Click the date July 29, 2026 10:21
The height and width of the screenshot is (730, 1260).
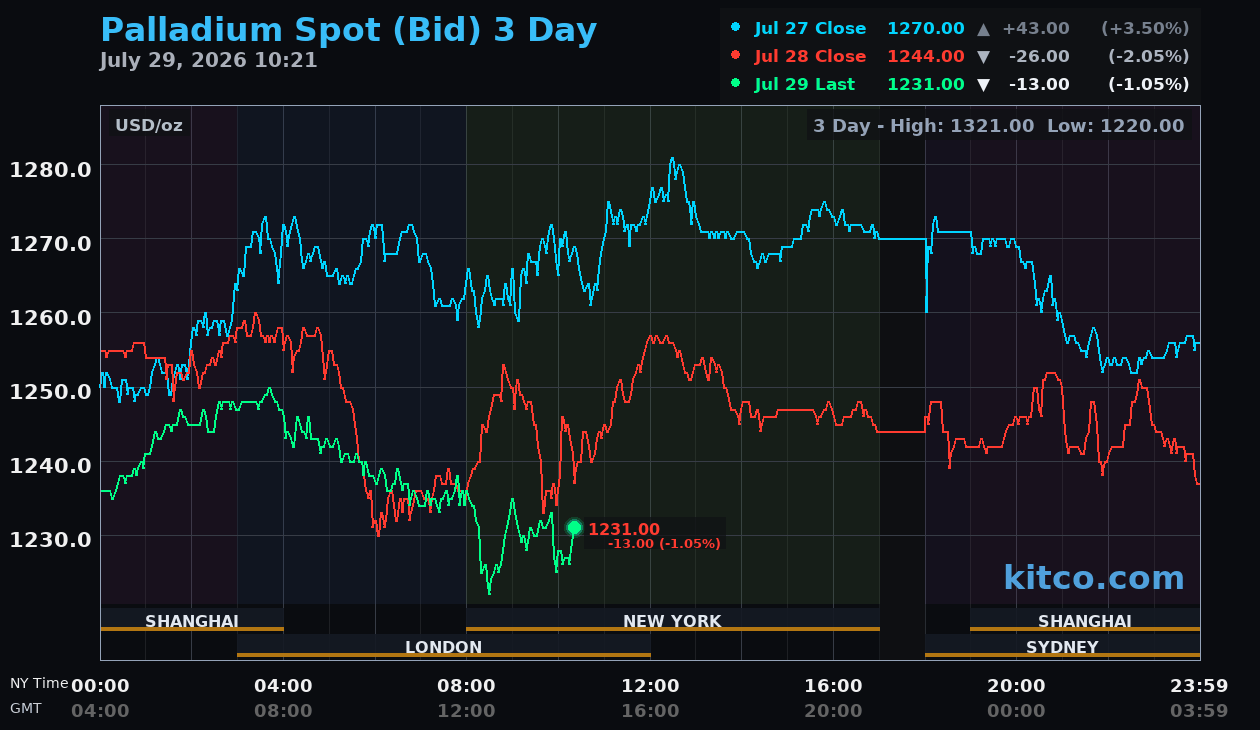(208, 61)
